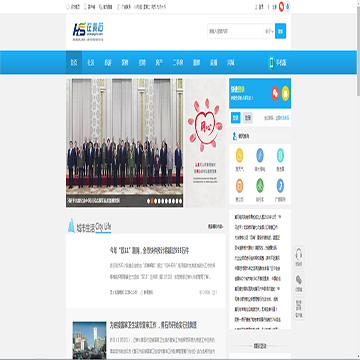Viewport: 360px width, 360px height.
Task: Click the building icon beside City Life
Action: click(x=71, y=225)
